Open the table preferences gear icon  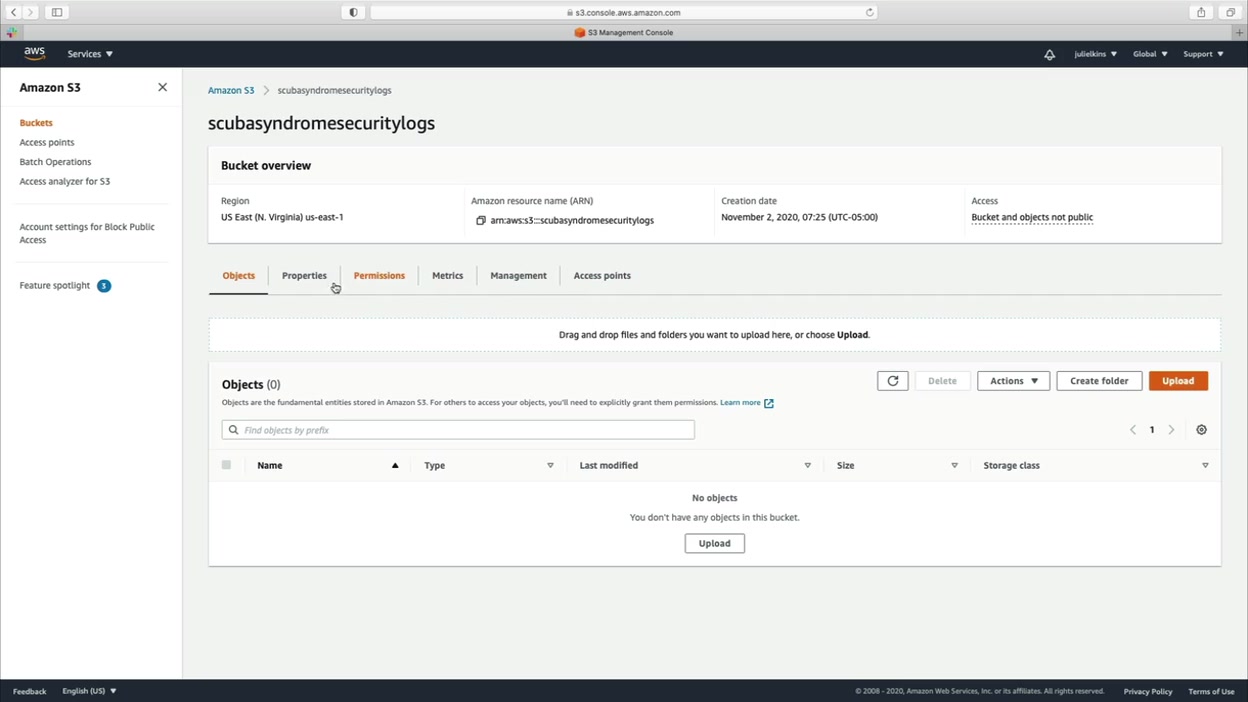[x=1201, y=430]
